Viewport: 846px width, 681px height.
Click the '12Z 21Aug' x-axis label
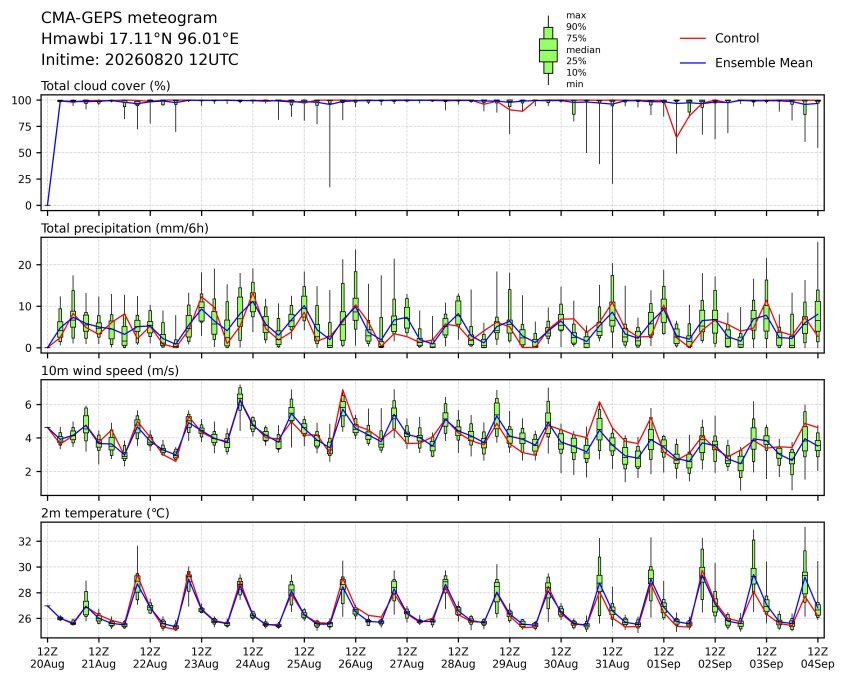(99, 658)
